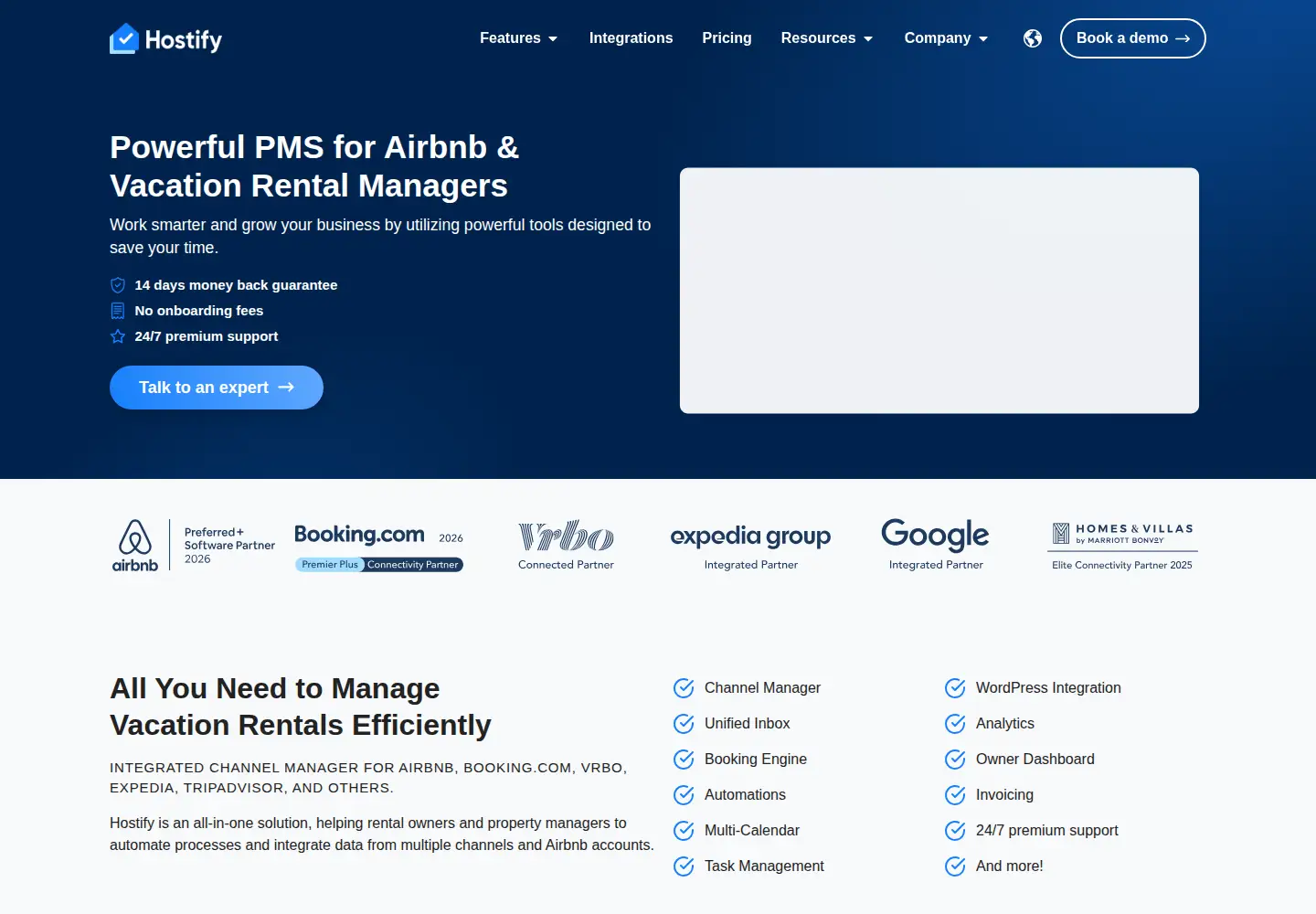Click the check icon next to Analytics
The height and width of the screenshot is (914, 1316).
(x=955, y=724)
